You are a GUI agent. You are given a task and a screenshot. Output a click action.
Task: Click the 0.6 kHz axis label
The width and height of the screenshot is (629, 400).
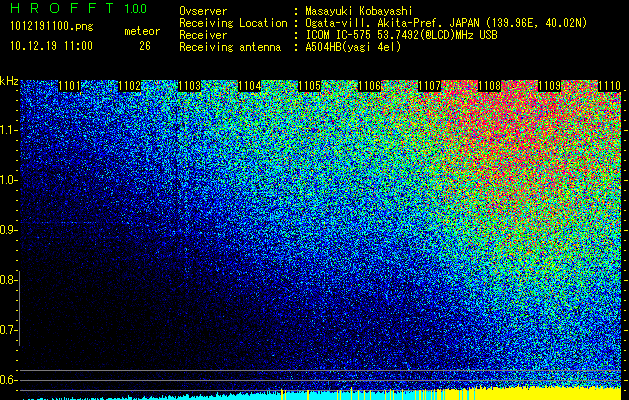click(9, 380)
